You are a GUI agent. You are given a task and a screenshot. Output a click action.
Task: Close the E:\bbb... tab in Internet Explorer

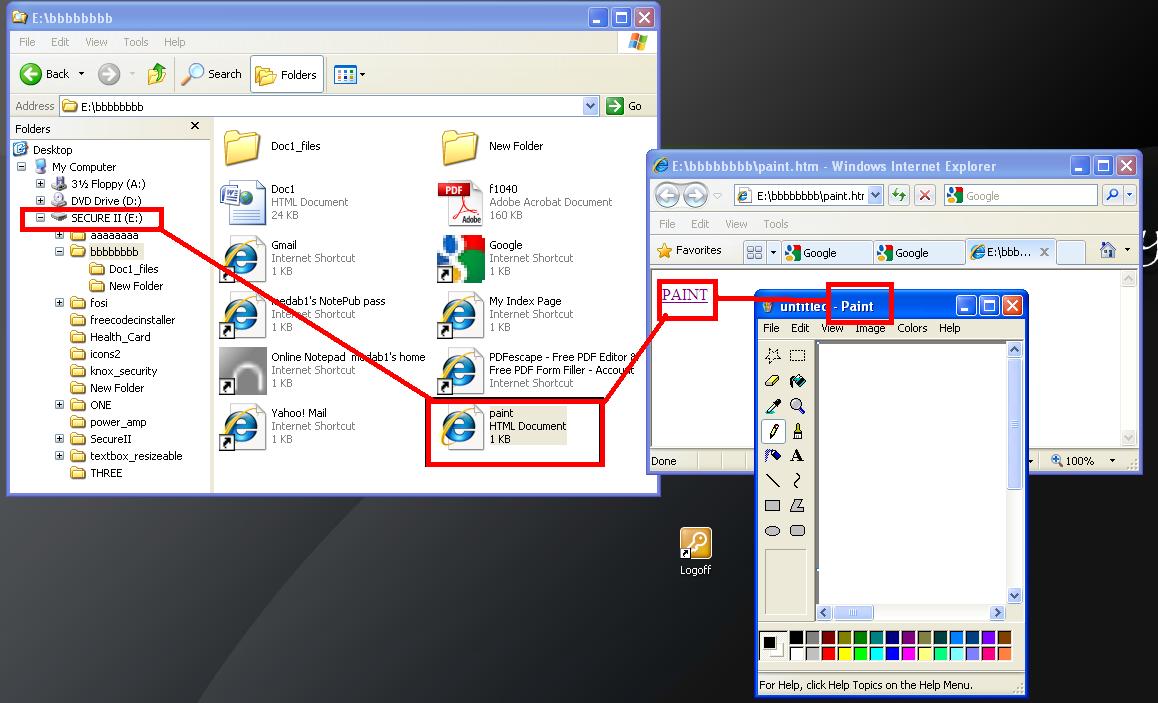[1044, 252]
